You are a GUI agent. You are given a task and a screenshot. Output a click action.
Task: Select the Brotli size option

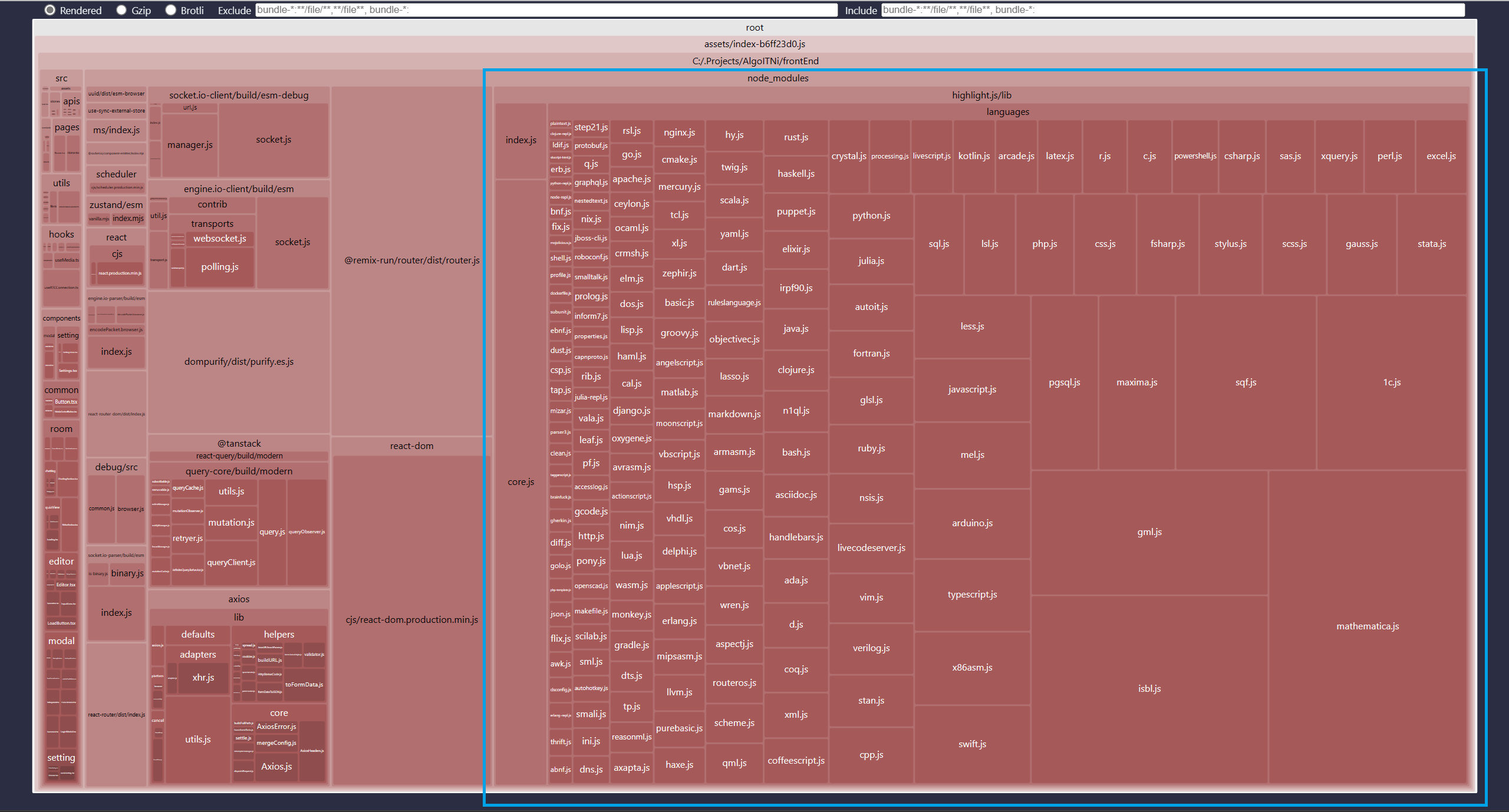(171, 10)
